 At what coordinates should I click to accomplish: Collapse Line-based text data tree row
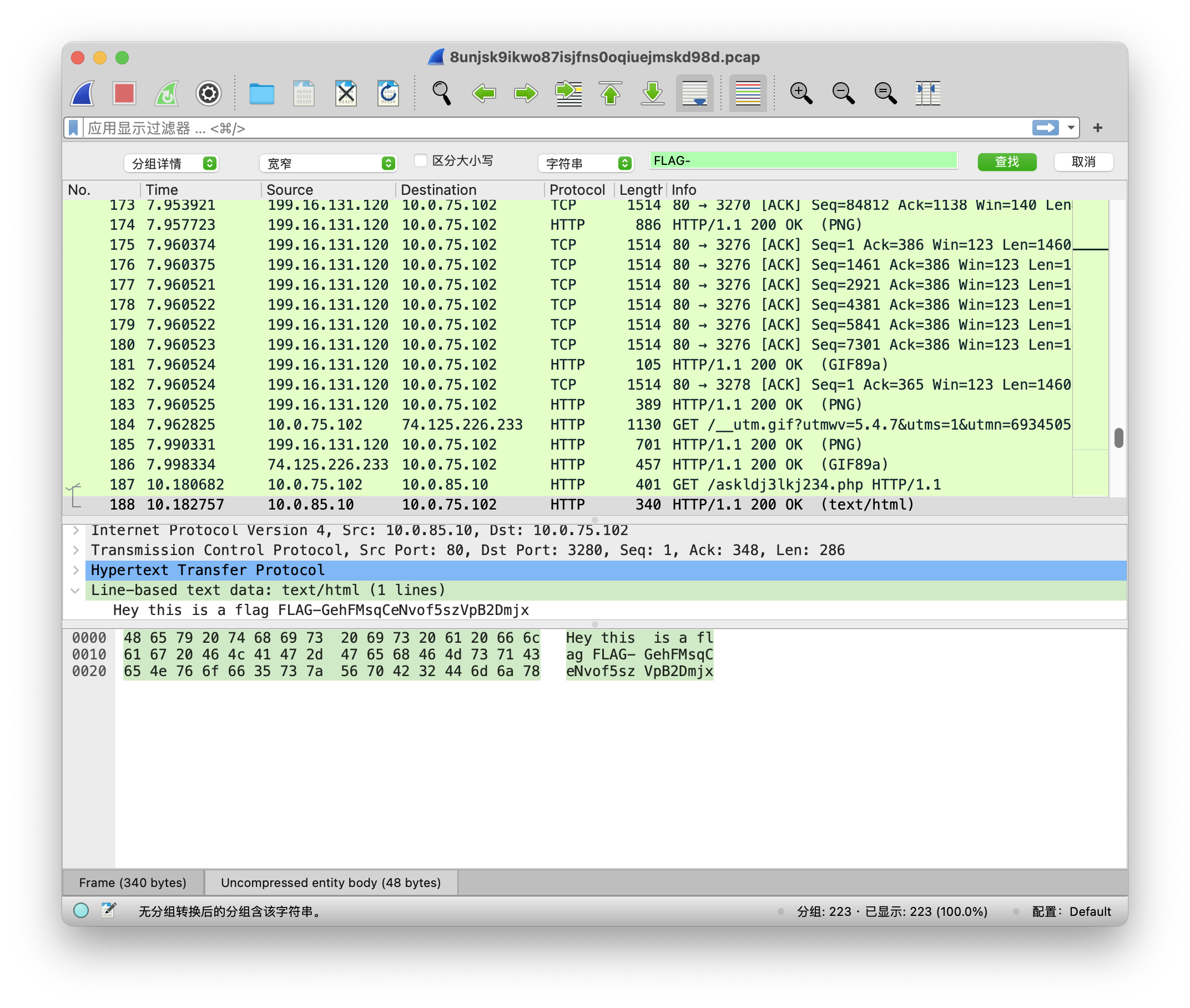tap(75, 590)
